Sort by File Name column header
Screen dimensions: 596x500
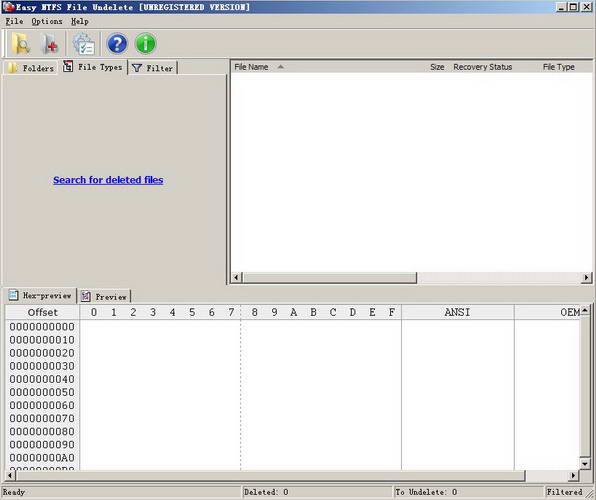251,67
